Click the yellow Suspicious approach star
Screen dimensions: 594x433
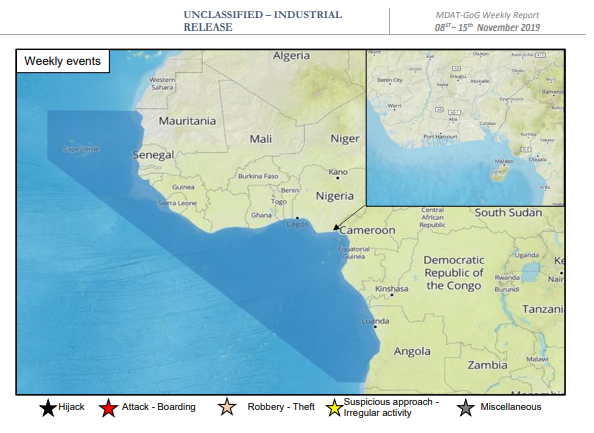(x=335, y=408)
